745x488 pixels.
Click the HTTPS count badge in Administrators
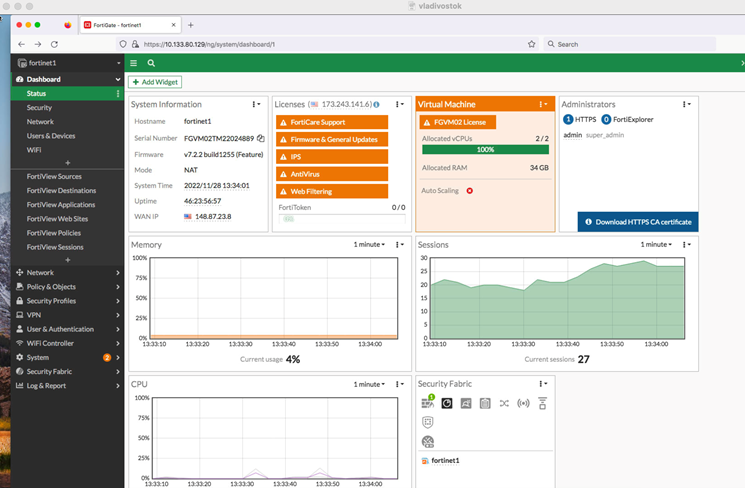click(568, 119)
